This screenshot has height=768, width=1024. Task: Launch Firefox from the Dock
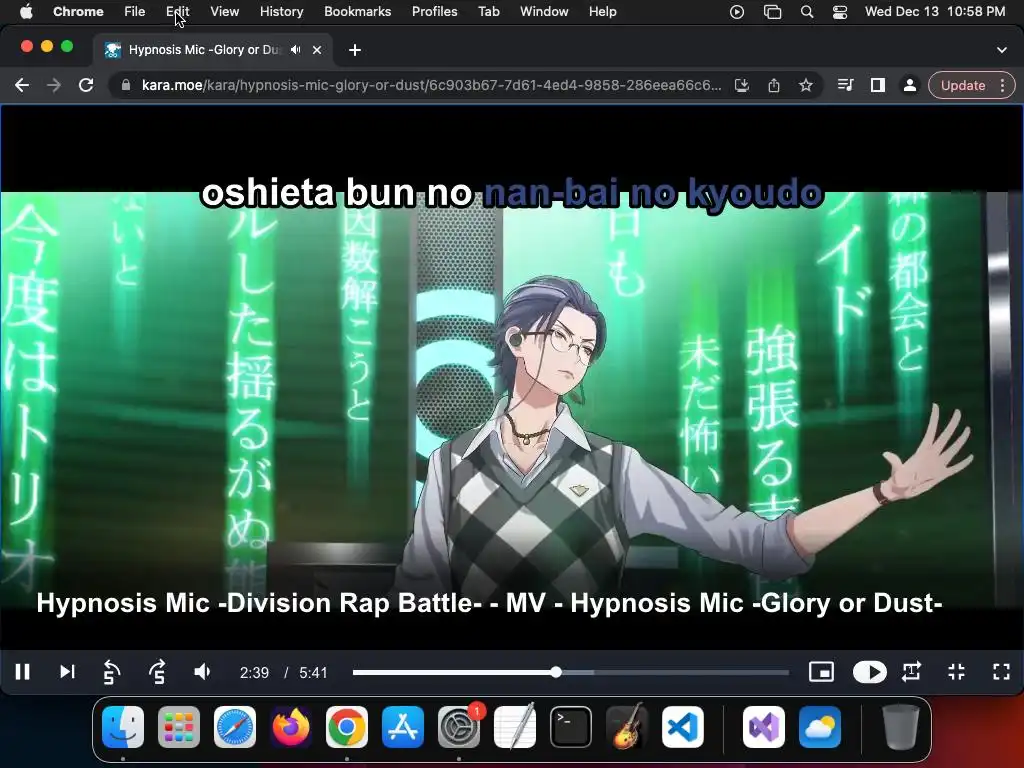tap(291, 727)
